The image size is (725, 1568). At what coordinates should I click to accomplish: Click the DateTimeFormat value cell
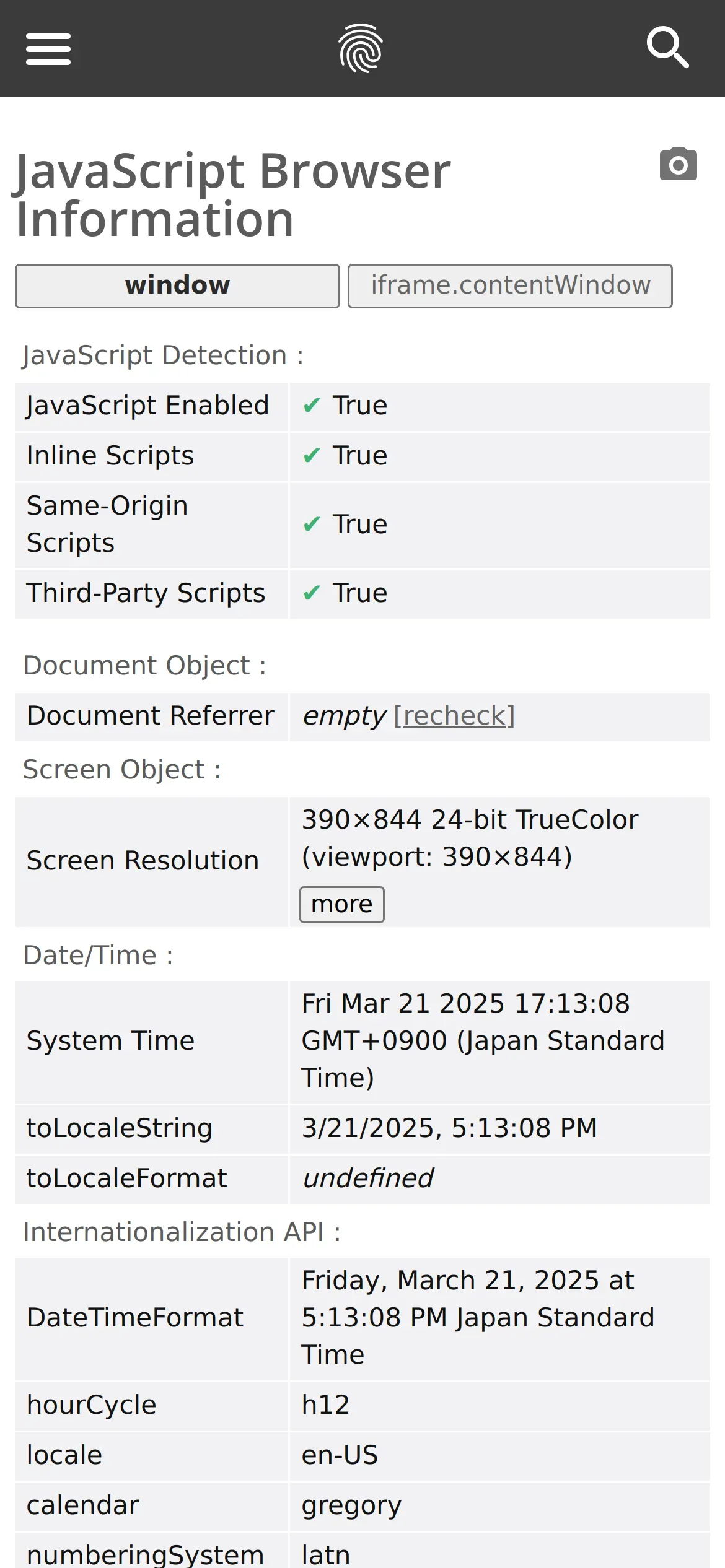click(477, 1317)
